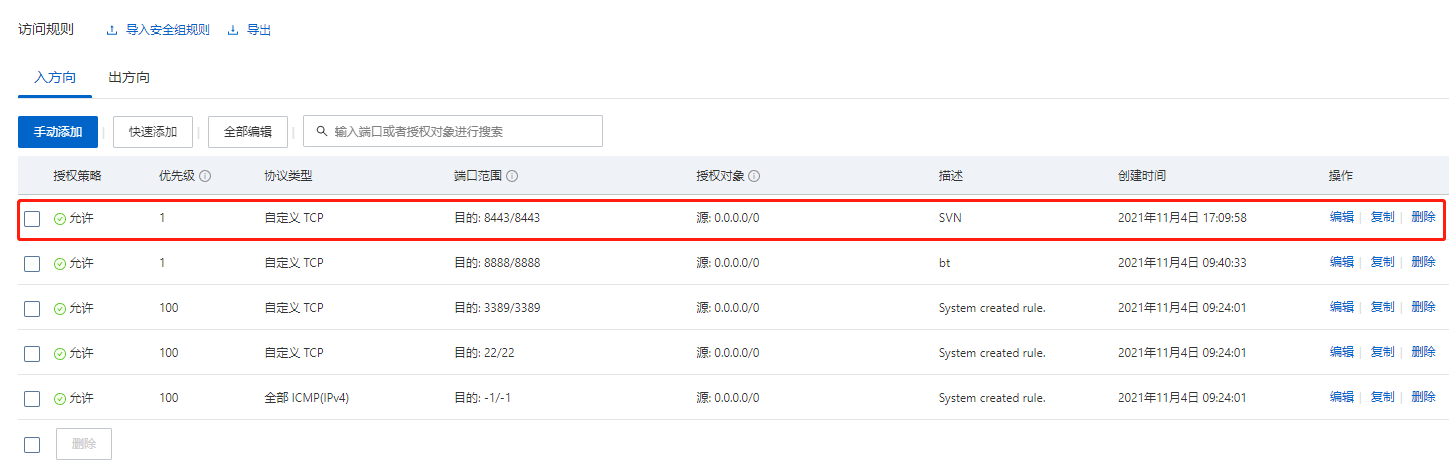This screenshot has height=470, width=1449.
Task: Focus the port or object search field
Action: click(x=453, y=131)
